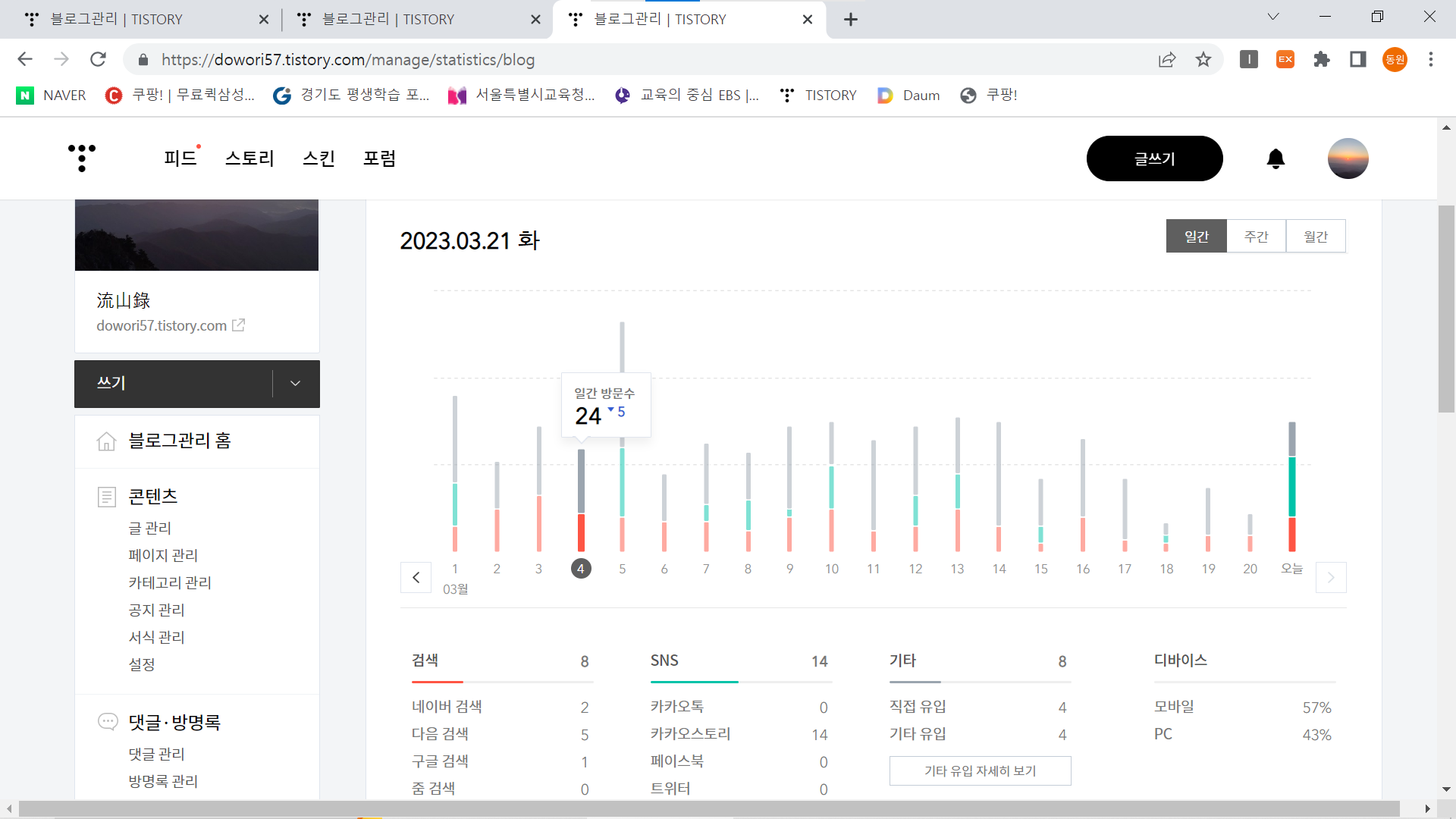Open the profile avatar menu
The image size is (1456, 819).
point(1348,158)
